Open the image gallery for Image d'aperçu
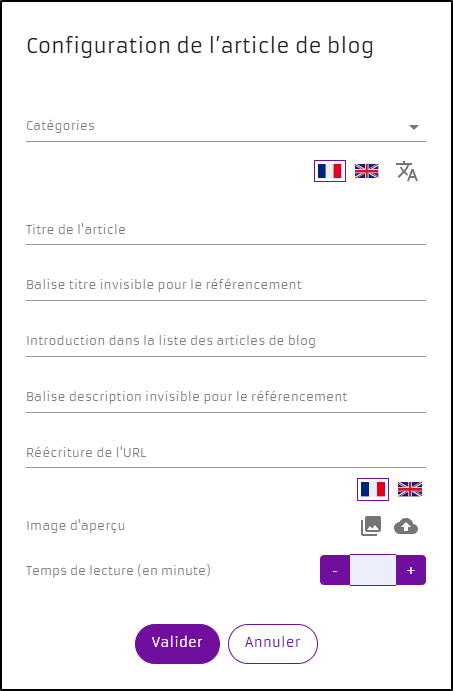Viewport: 453px width, 691px height. click(x=371, y=526)
